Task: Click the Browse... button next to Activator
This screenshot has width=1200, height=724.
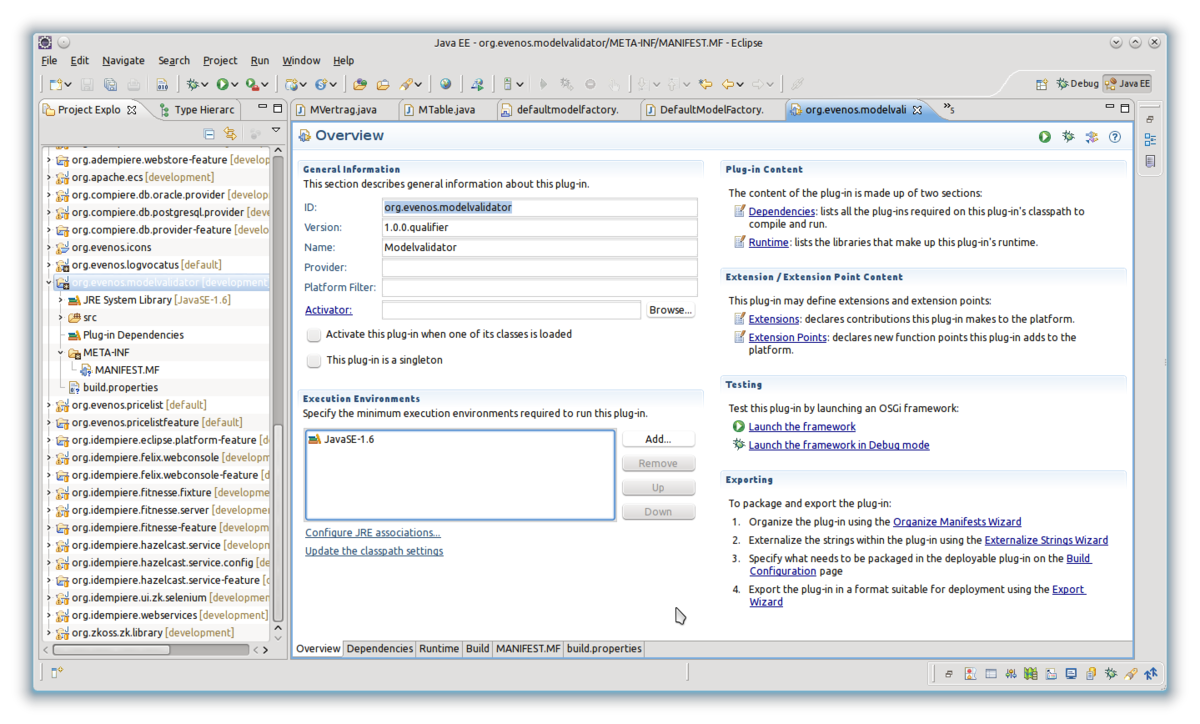Action: 670,310
